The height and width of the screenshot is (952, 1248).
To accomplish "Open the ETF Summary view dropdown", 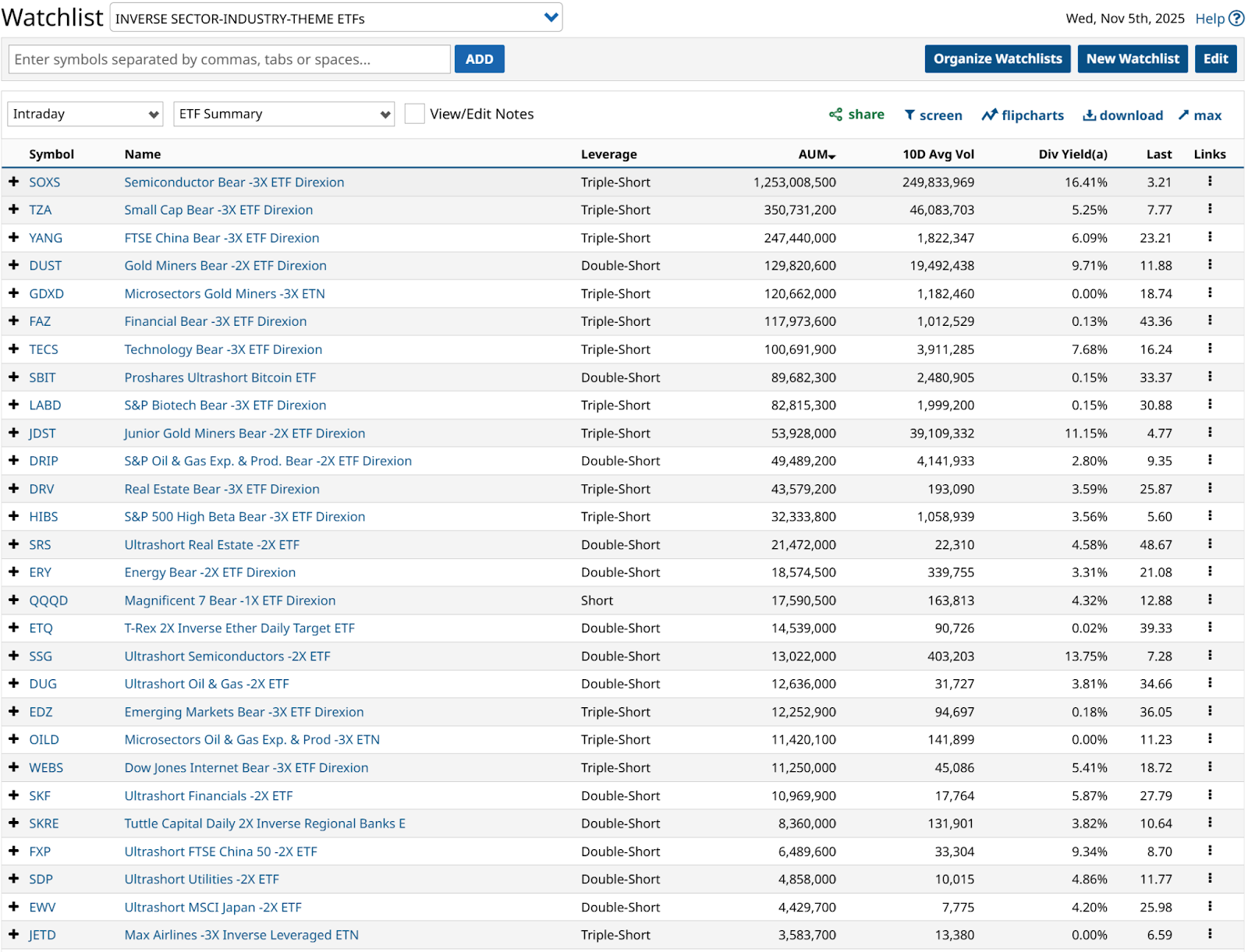I will click(284, 114).
